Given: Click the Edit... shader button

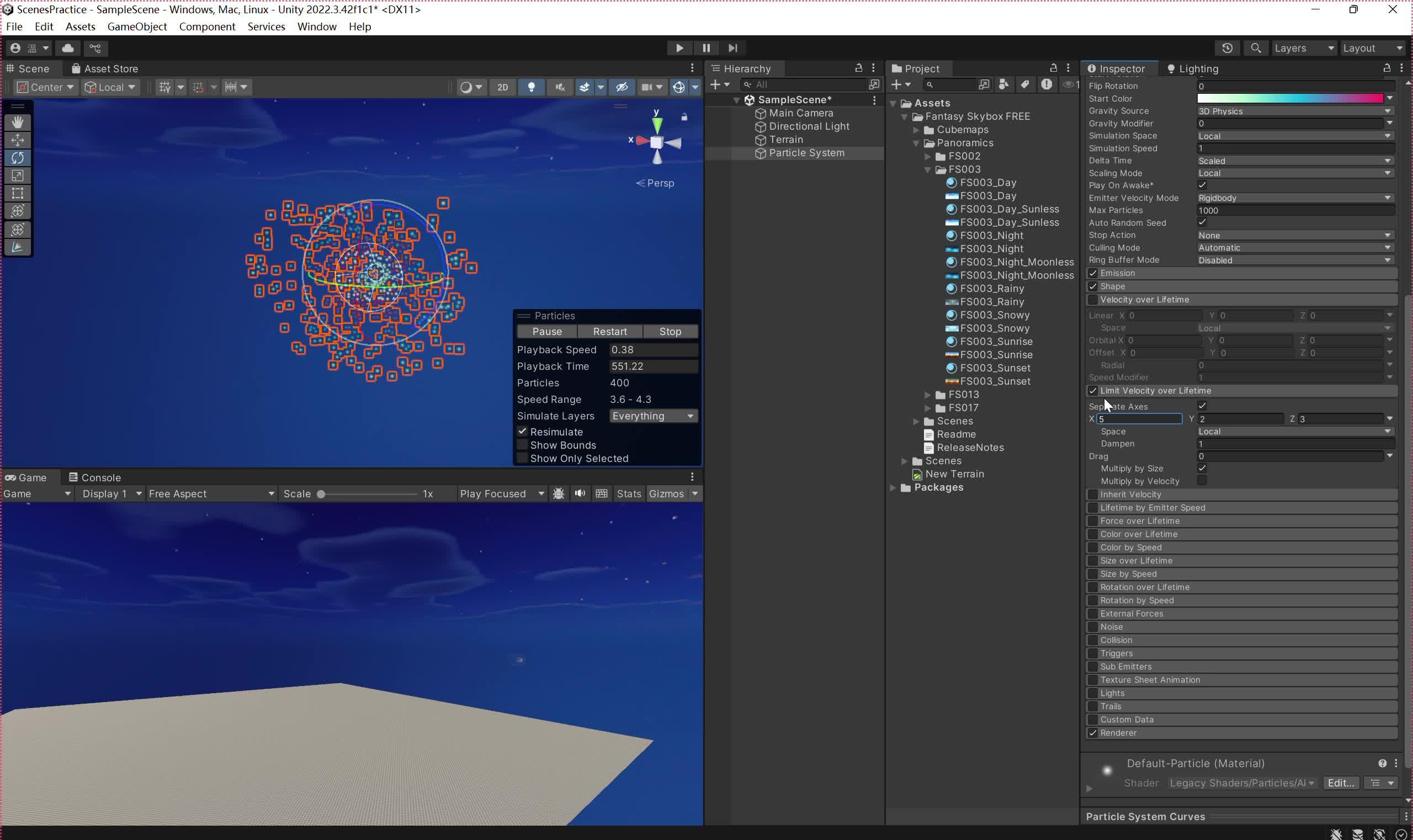Looking at the screenshot, I should pyautogui.click(x=1341, y=783).
